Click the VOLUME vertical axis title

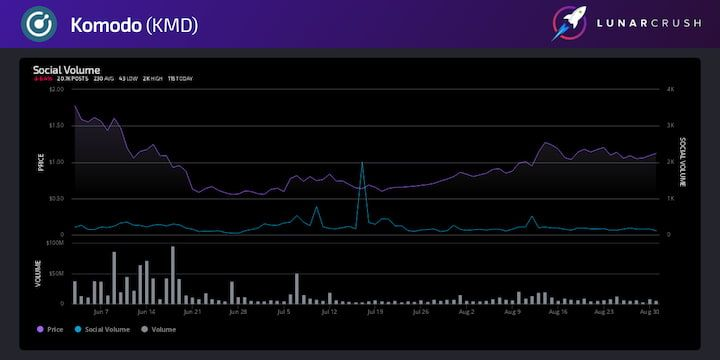(38, 274)
